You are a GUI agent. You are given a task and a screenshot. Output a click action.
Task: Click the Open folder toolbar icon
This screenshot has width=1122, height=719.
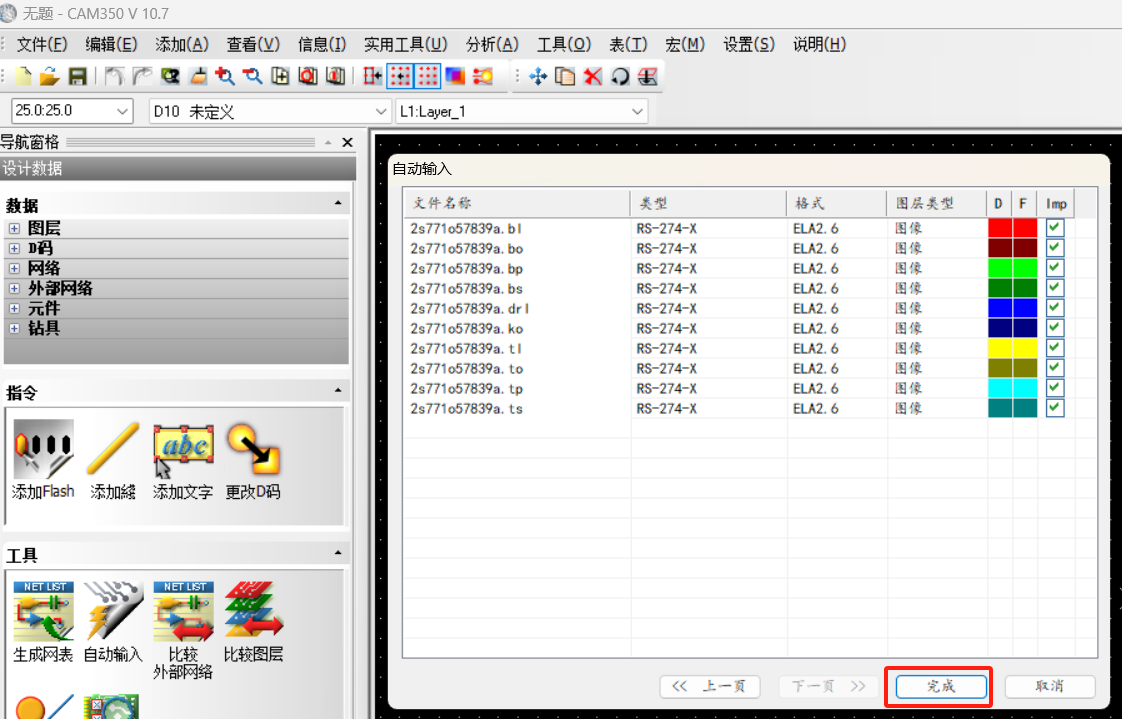pyautogui.click(x=49, y=76)
